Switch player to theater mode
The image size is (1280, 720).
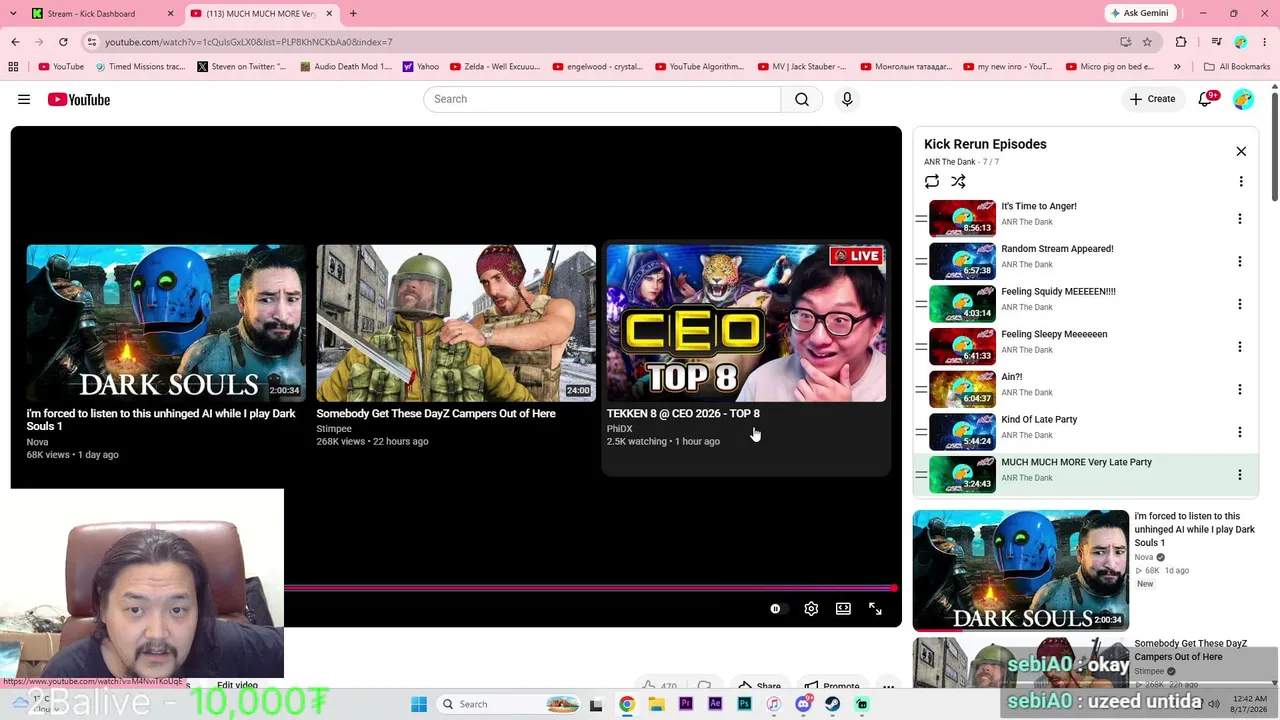coord(843,608)
